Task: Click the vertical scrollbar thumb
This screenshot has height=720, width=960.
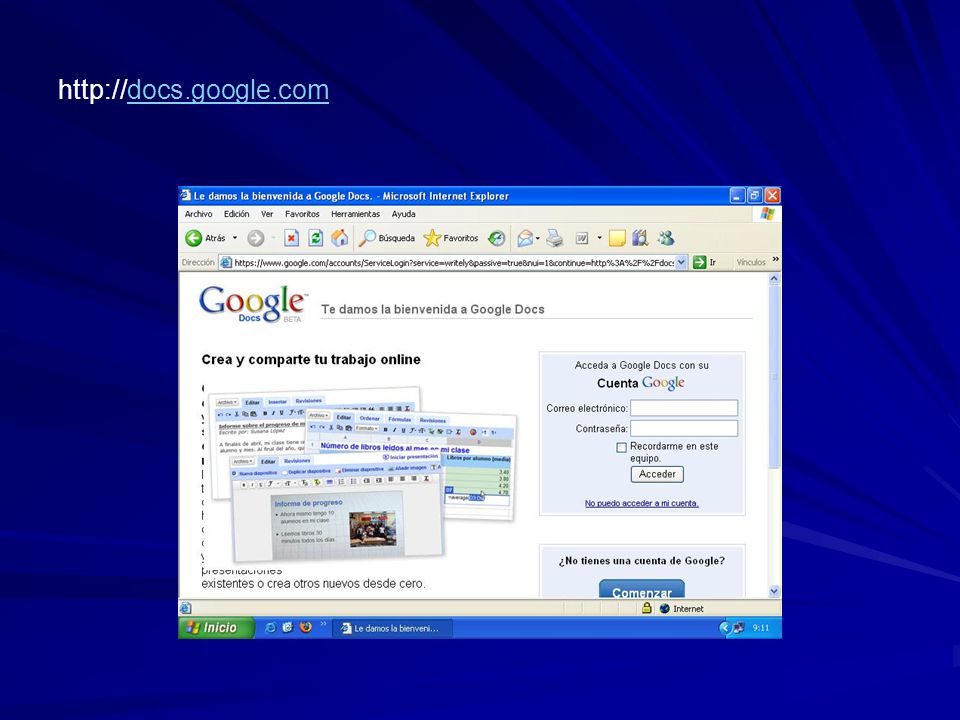Action: pos(774,377)
